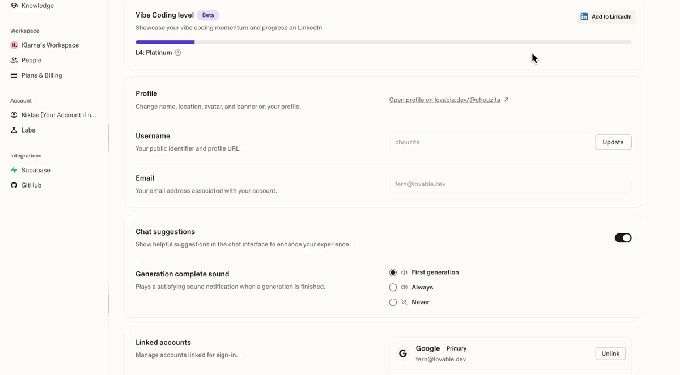The image size is (680, 375).
Task: Click the Add to LinkedIn button
Action: click(x=606, y=16)
